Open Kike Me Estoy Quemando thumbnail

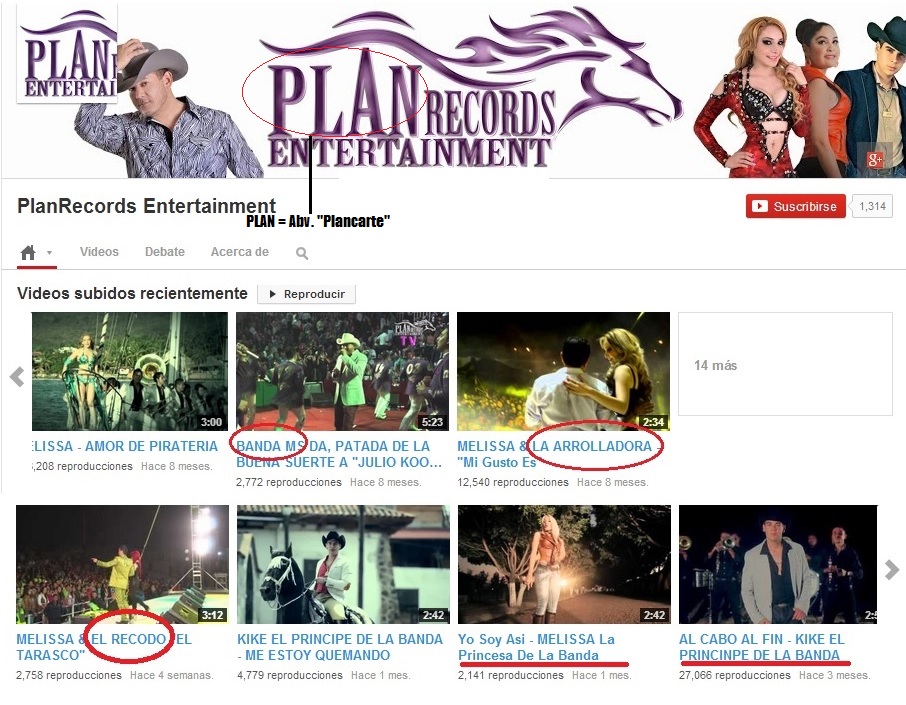pos(343,565)
